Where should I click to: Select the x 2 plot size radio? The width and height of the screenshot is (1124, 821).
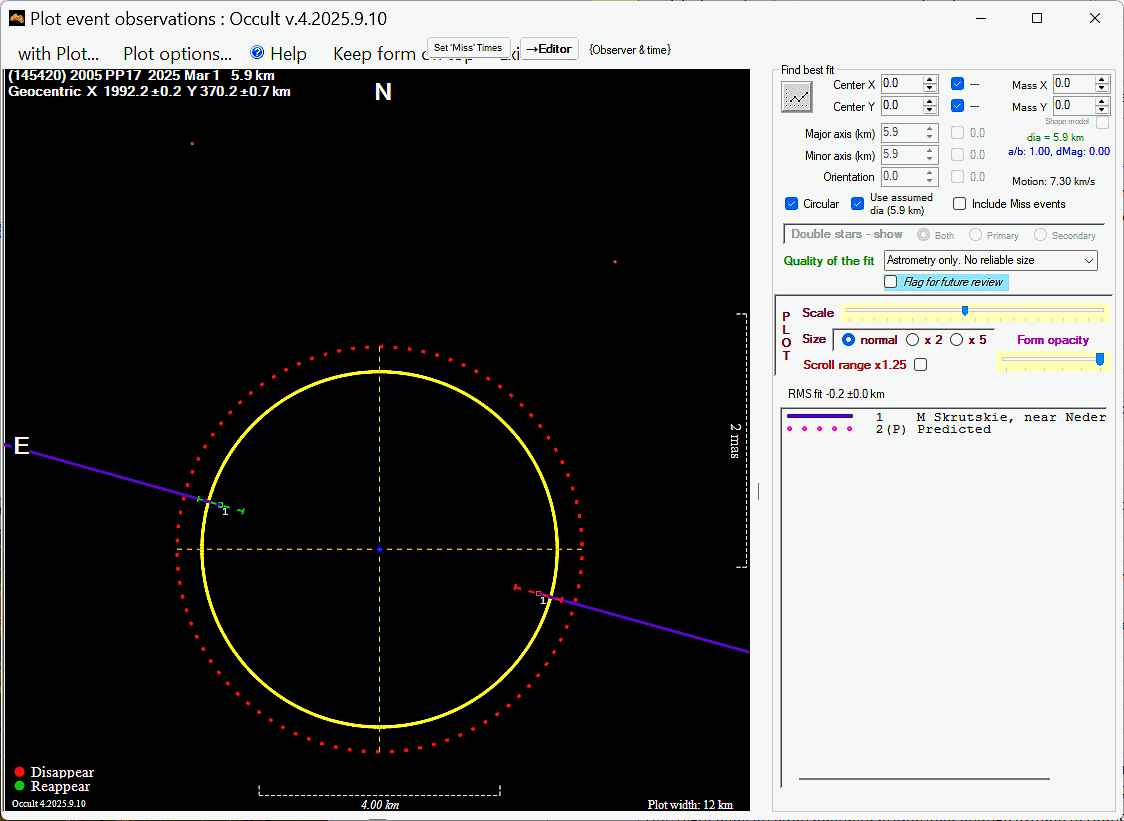913,340
